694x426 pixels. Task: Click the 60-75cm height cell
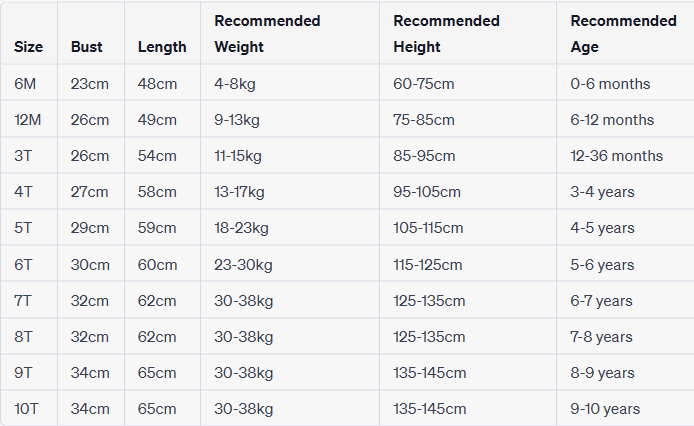[424, 84]
